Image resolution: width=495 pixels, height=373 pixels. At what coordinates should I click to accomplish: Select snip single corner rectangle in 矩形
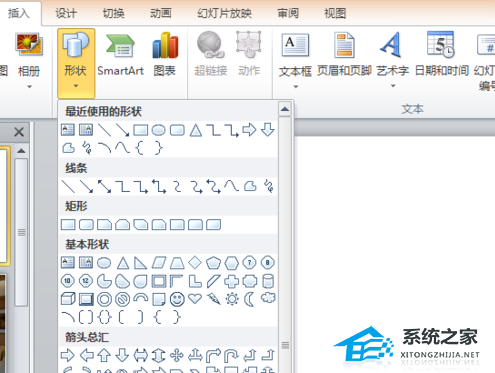pos(104,225)
